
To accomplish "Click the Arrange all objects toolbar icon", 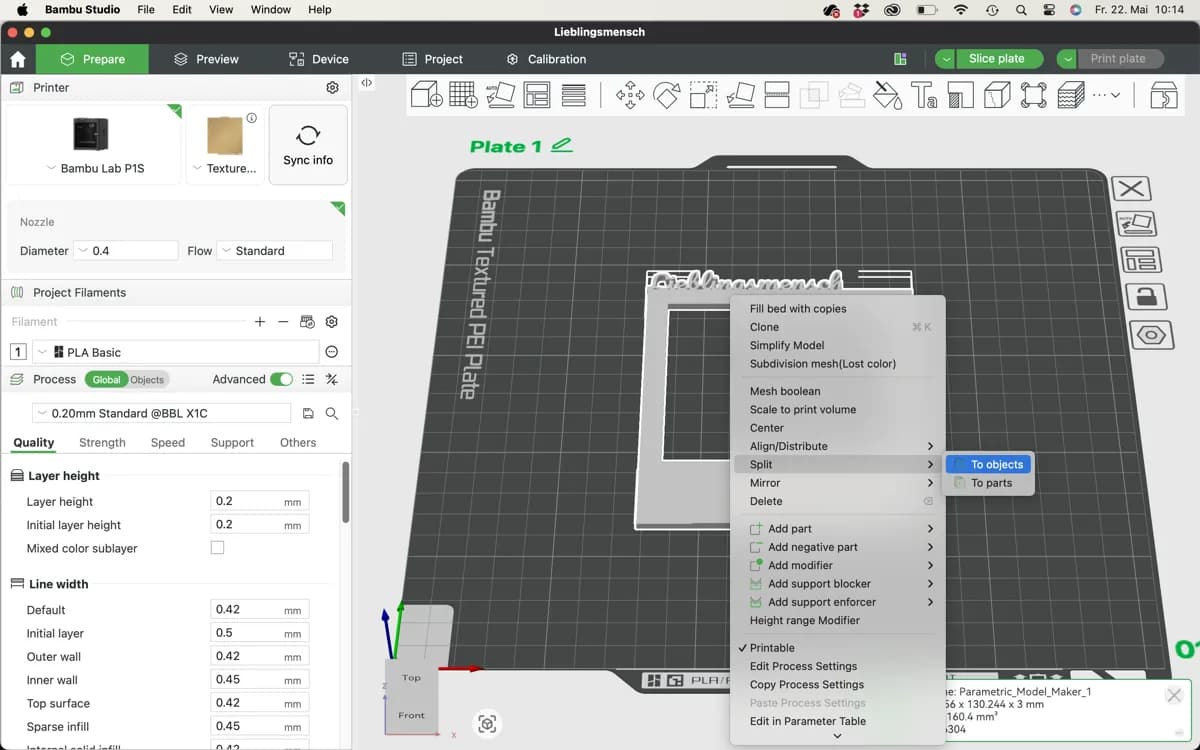I will (x=537, y=95).
